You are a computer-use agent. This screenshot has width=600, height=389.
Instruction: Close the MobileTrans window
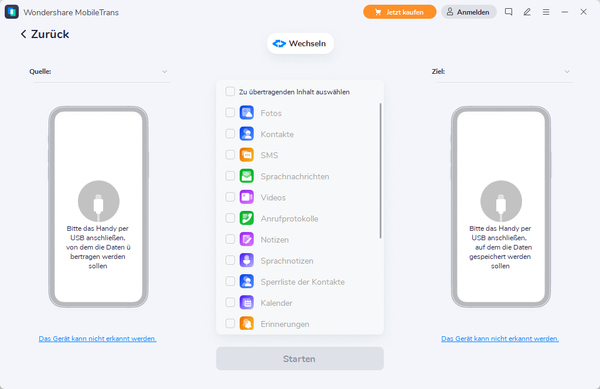pyautogui.click(x=584, y=12)
